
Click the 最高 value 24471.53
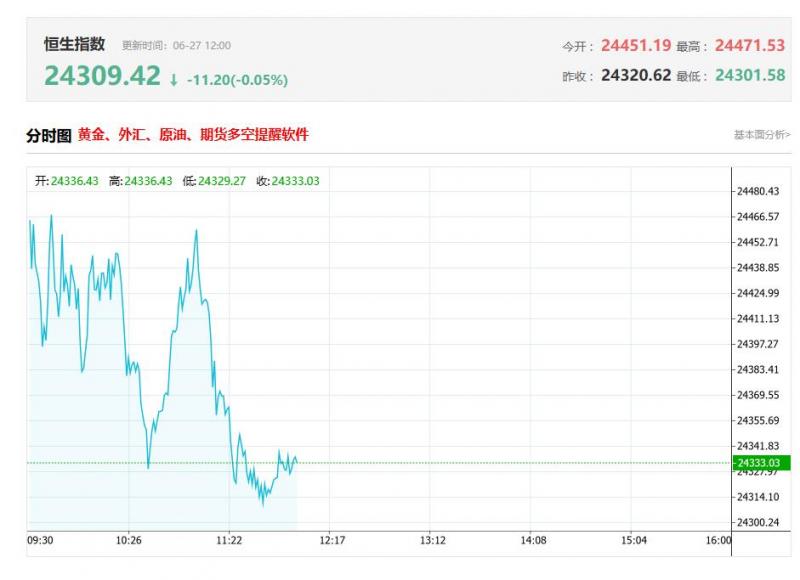[749, 45]
